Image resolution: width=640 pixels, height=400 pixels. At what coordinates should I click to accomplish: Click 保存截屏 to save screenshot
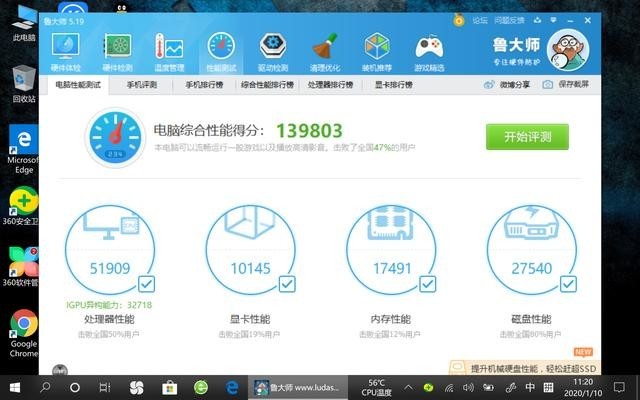click(566, 84)
